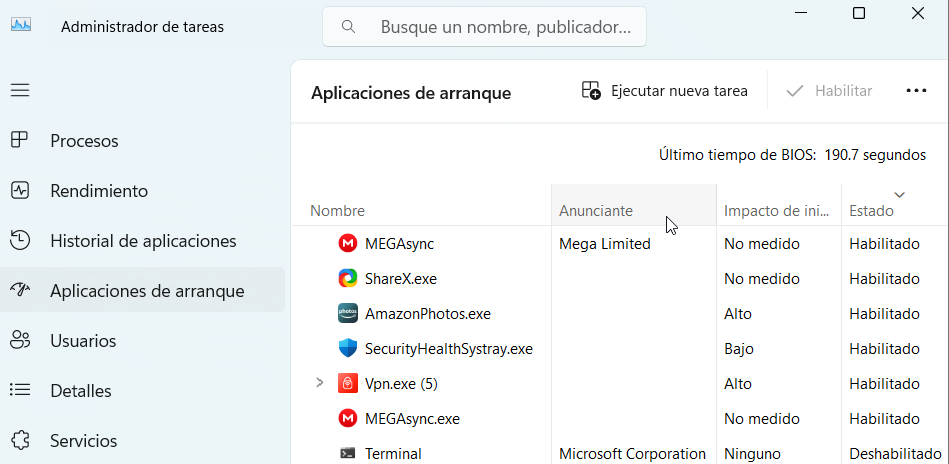Click the red Vpn.exe icon
949x464 pixels.
348,383
